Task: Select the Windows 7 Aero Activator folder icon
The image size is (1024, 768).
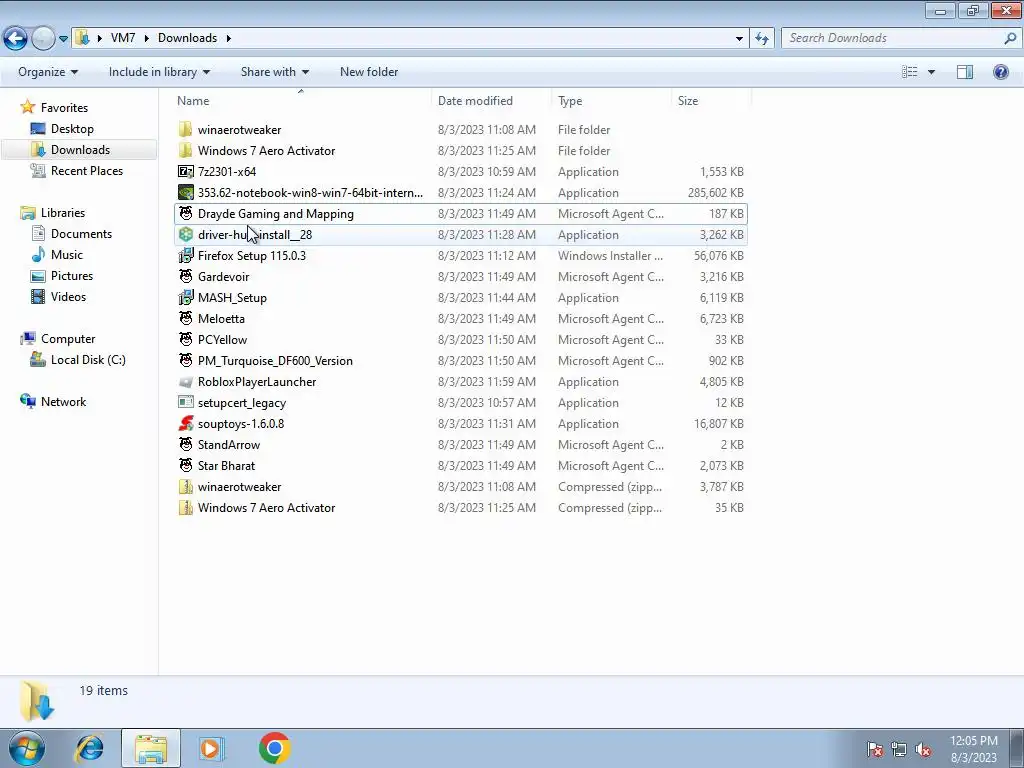Action: (x=185, y=150)
